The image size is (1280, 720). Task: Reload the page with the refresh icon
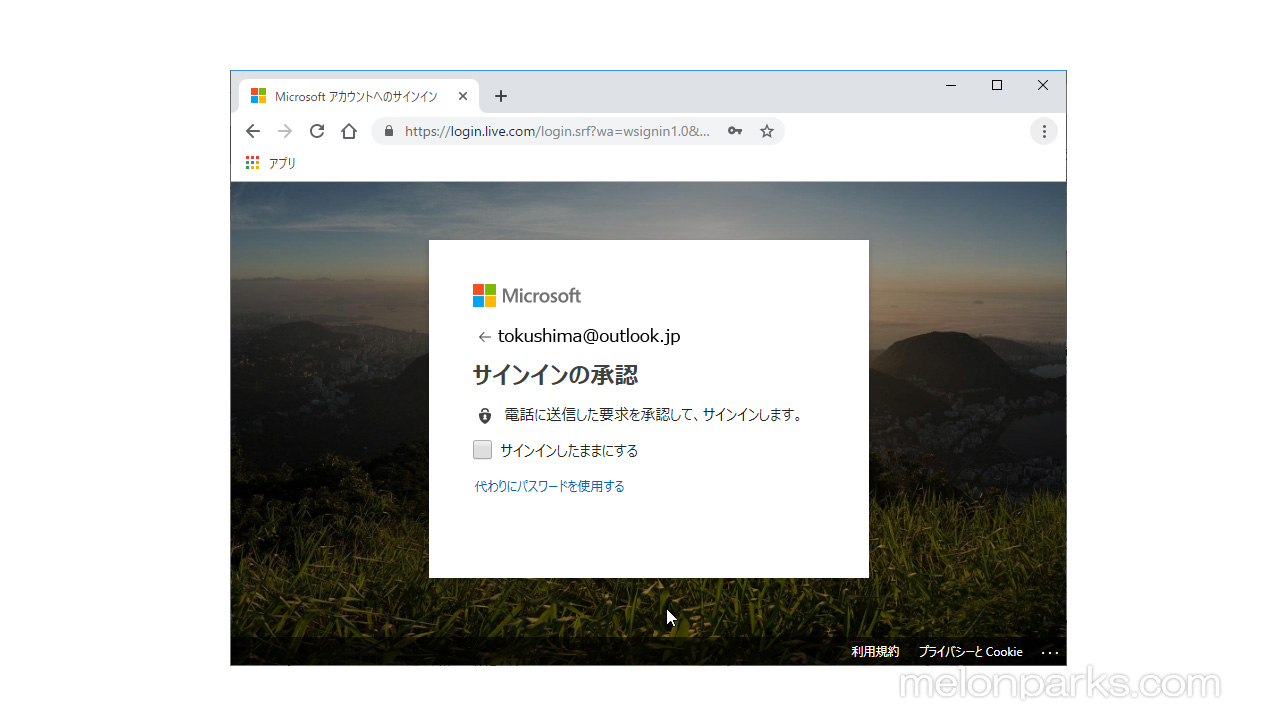[317, 131]
